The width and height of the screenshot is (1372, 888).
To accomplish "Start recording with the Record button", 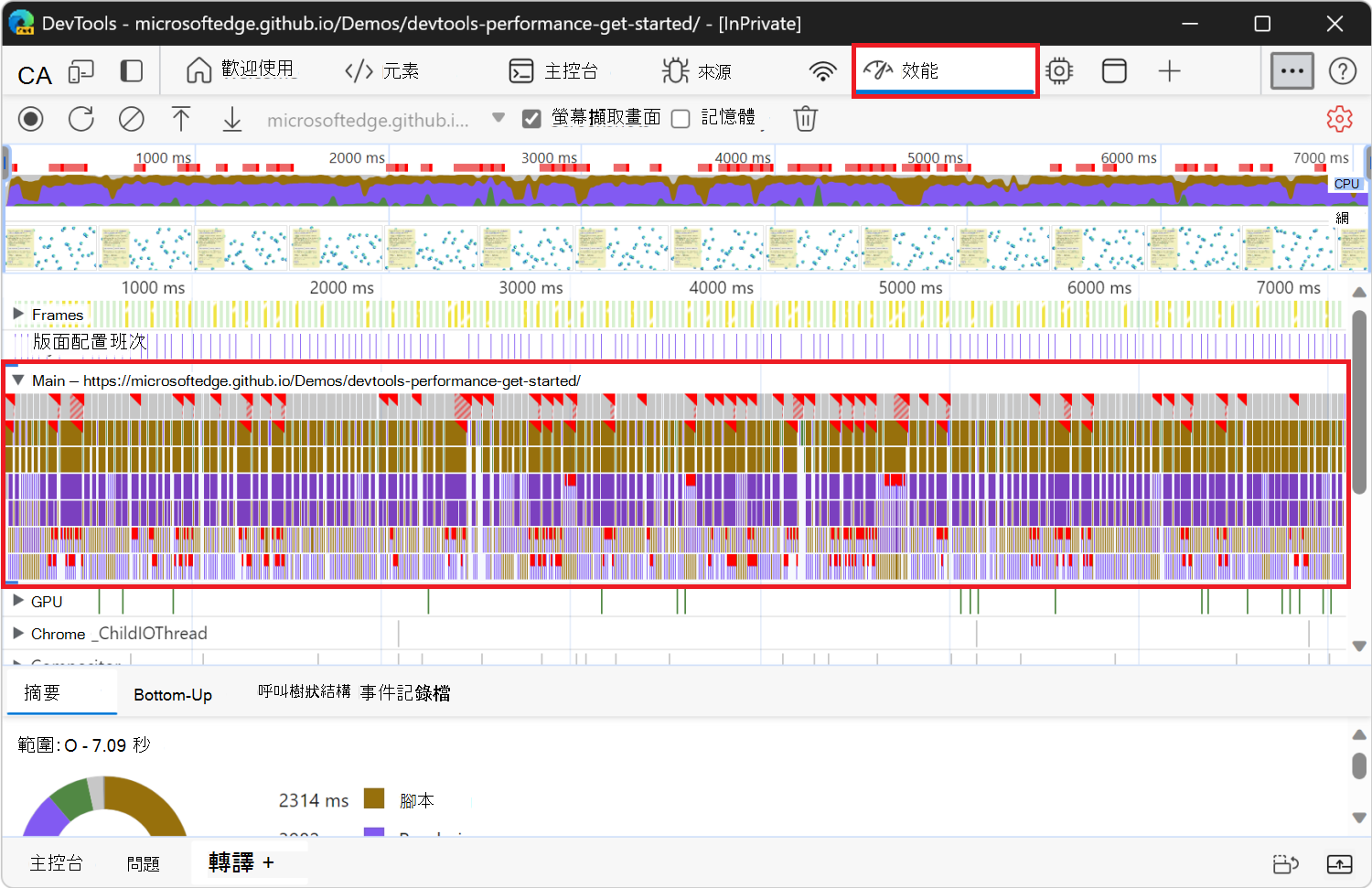I will point(31,119).
